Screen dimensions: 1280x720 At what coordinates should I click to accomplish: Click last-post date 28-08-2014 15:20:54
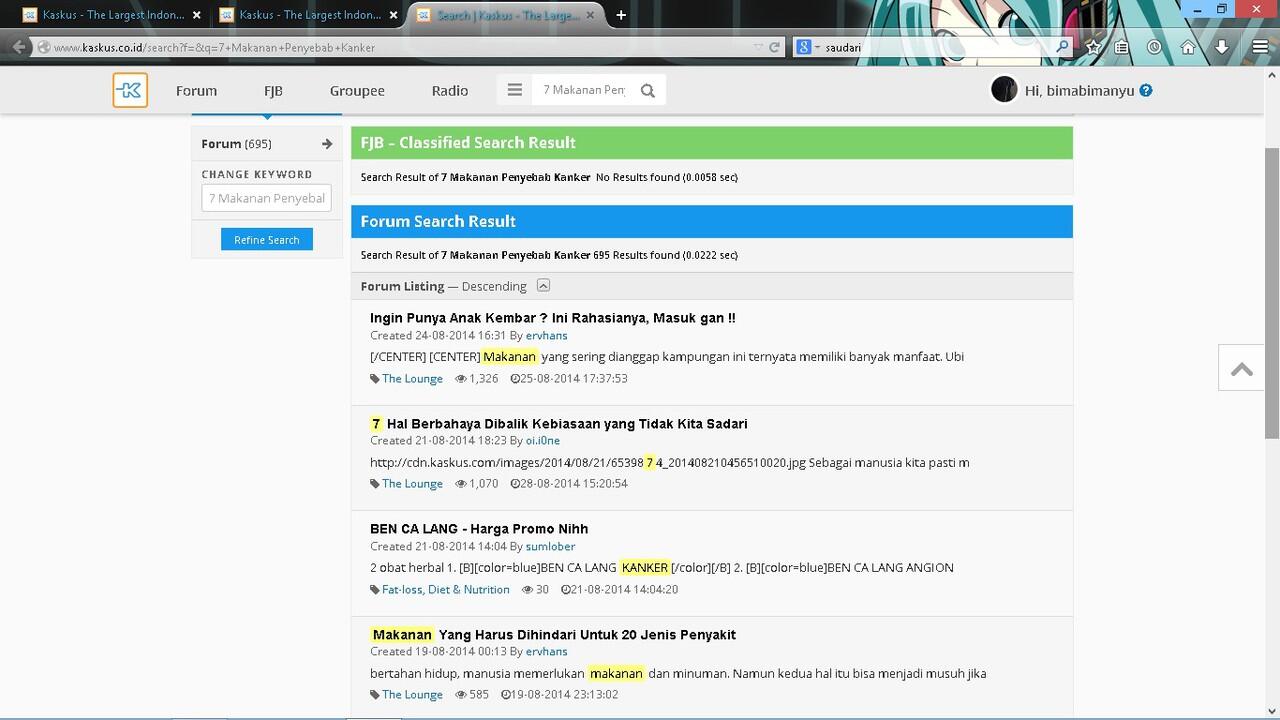pyautogui.click(x=574, y=484)
